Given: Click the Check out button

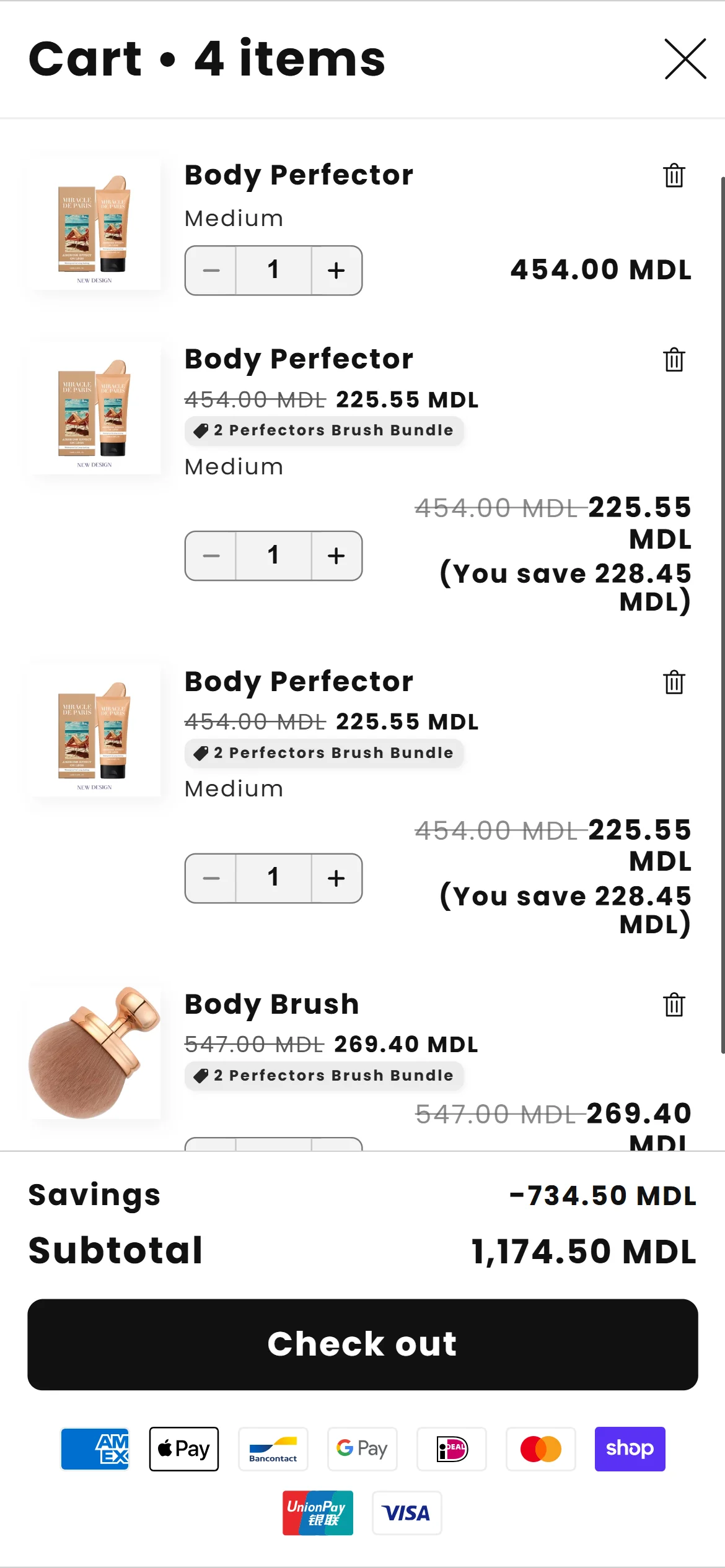Looking at the screenshot, I should coord(362,1344).
